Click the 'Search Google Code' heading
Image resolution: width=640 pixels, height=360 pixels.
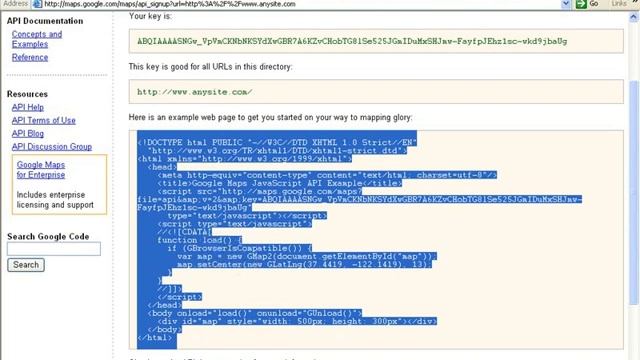click(x=48, y=237)
